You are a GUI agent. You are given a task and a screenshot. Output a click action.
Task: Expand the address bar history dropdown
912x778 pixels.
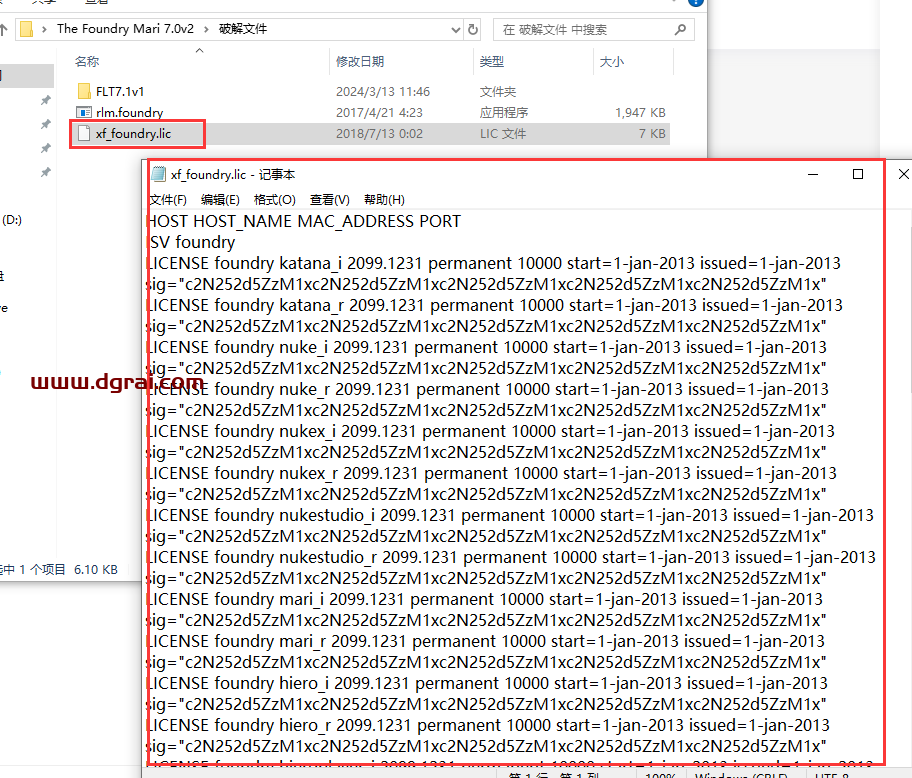(x=455, y=29)
